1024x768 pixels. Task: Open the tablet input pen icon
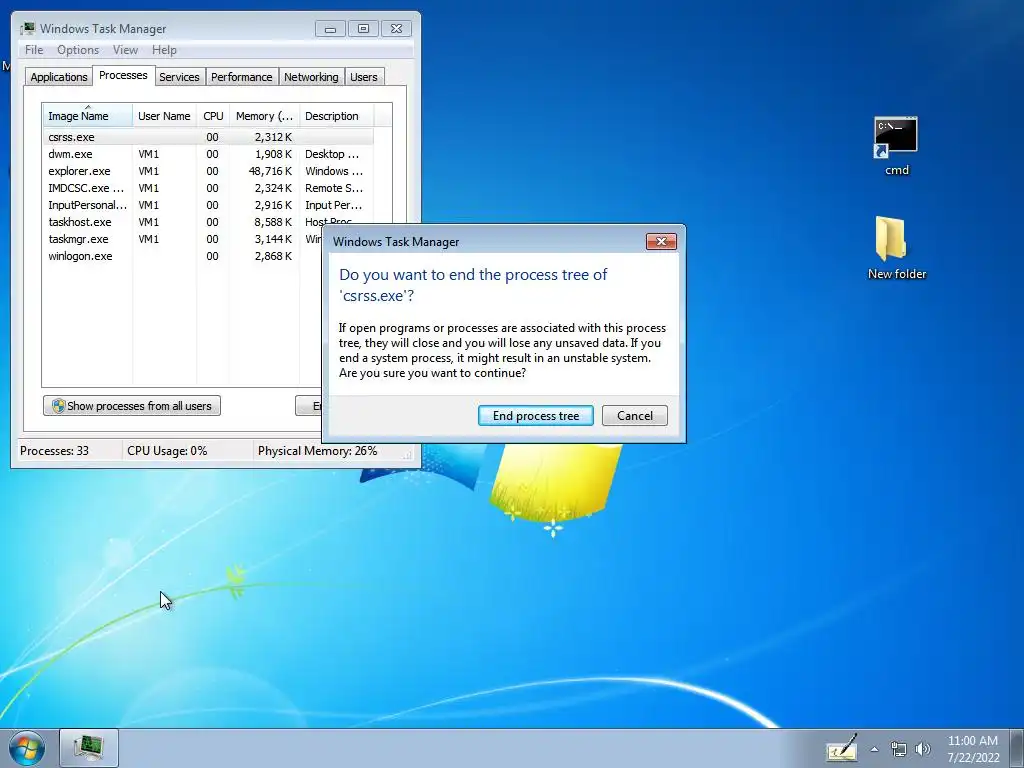click(842, 748)
